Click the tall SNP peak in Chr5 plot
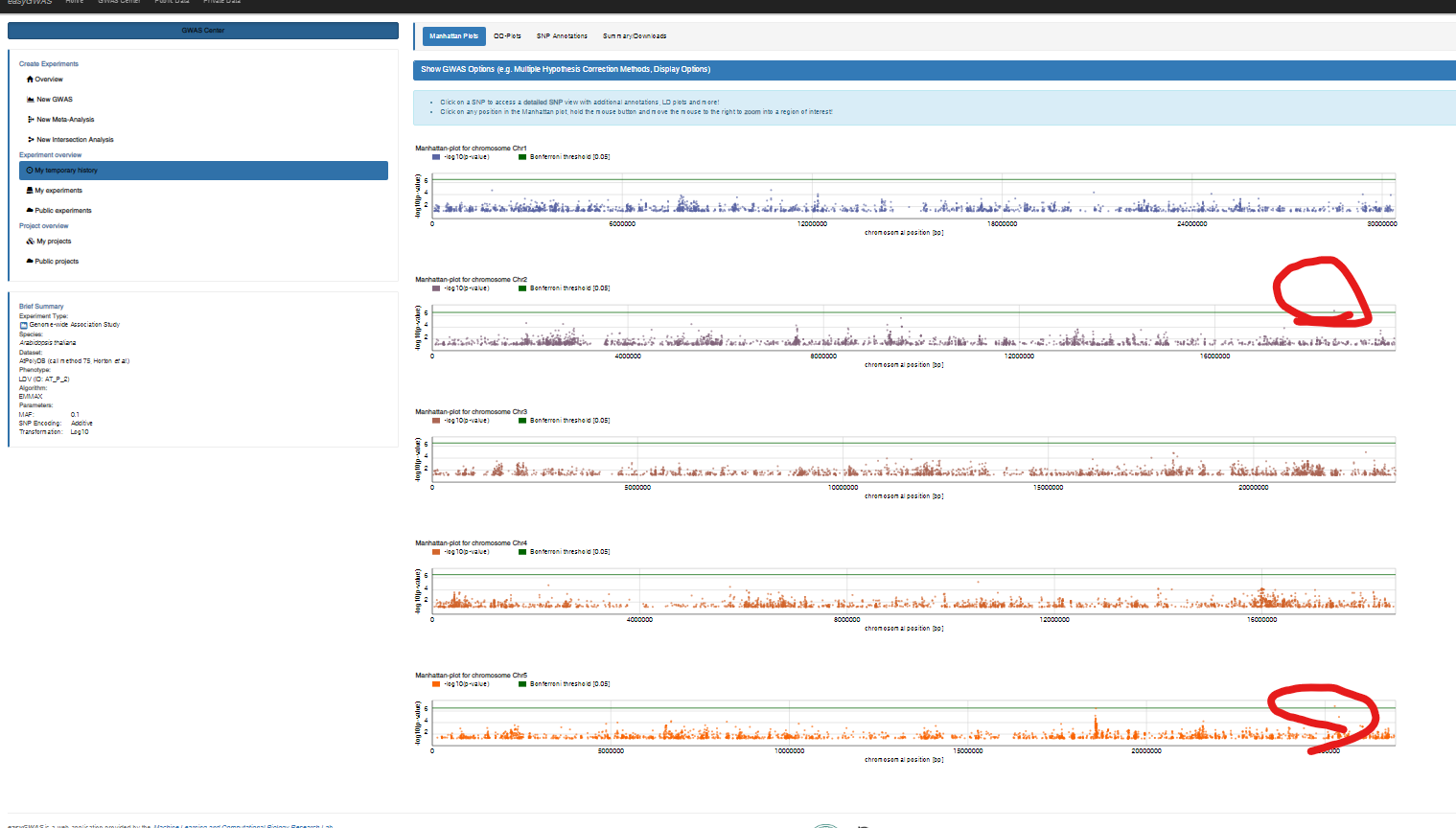Image resolution: width=1456 pixels, height=828 pixels. pyautogui.click(x=1096, y=717)
